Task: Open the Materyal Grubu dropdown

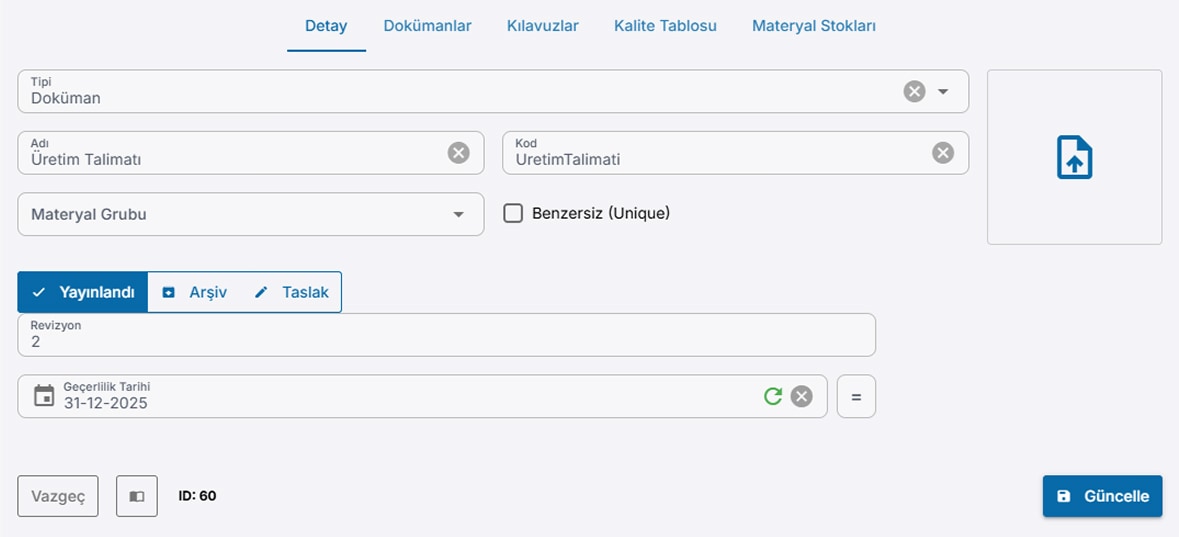Action: coord(250,214)
